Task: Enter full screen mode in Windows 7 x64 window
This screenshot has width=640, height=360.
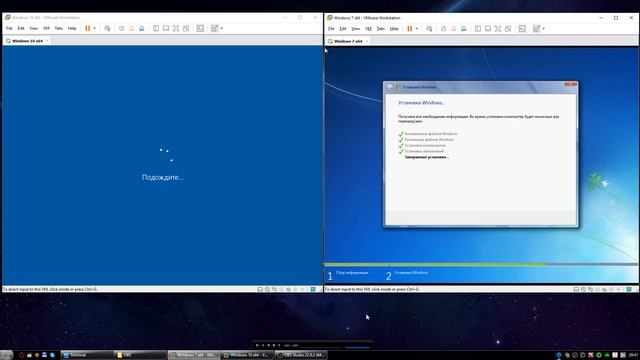Action: [x=498, y=29]
